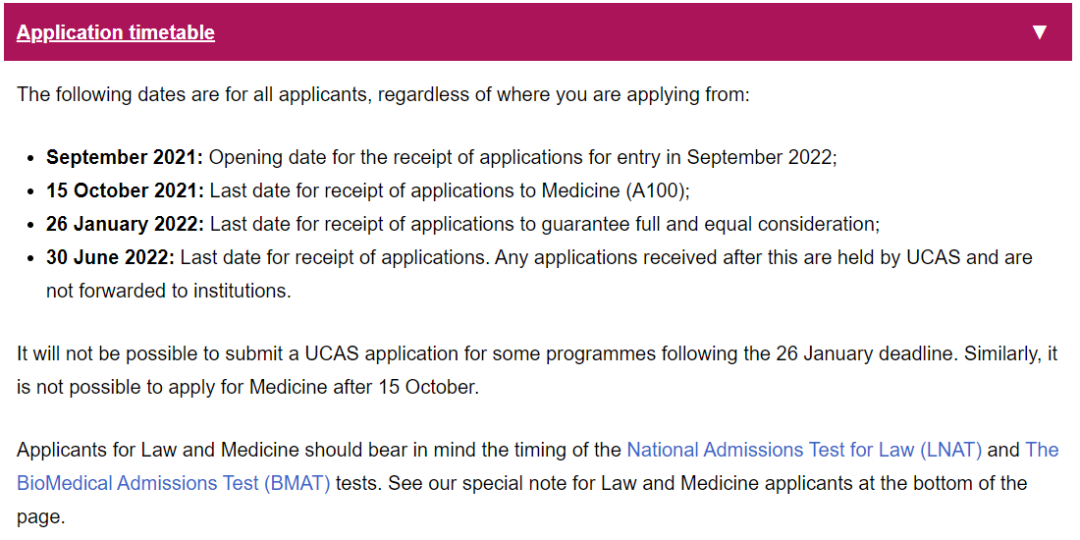Click the crimson Application timetable header bar

click(x=538, y=32)
